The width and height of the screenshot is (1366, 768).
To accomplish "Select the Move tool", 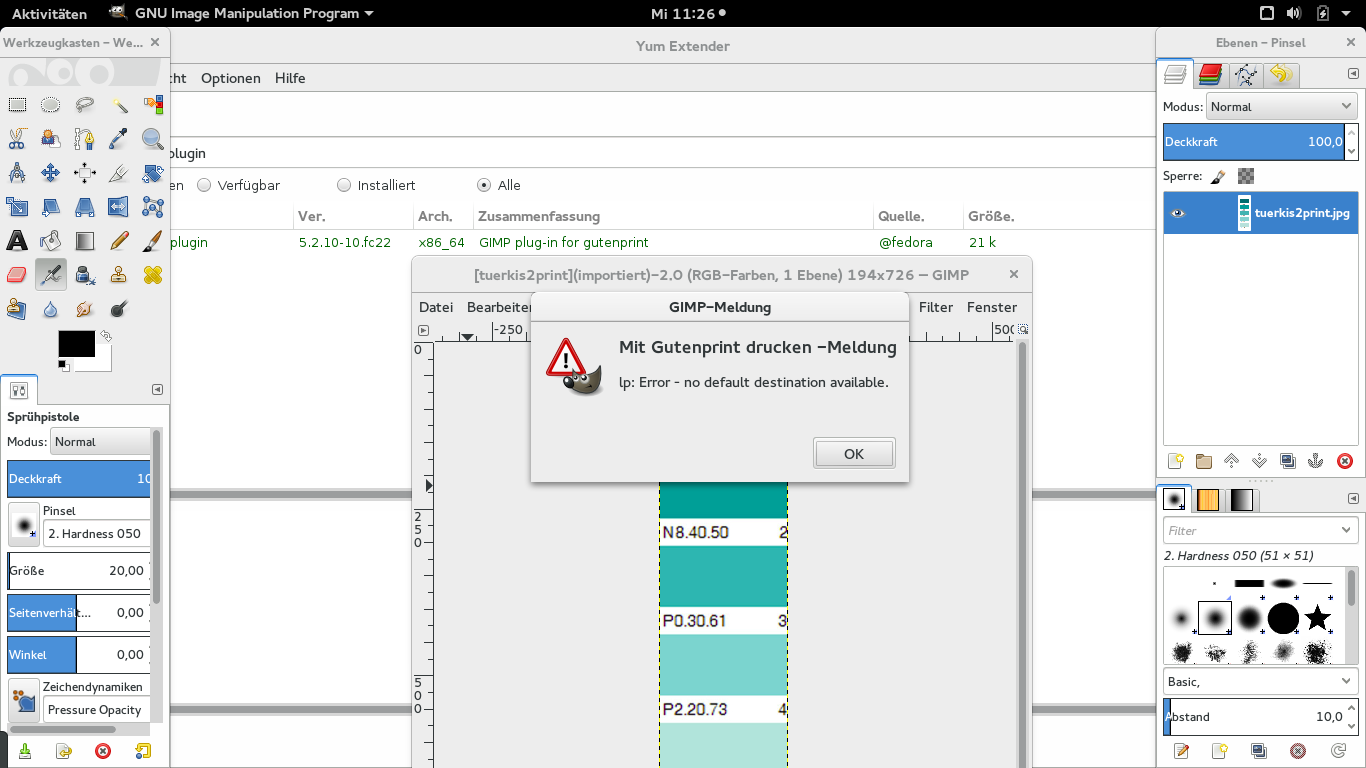I will (x=51, y=173).
